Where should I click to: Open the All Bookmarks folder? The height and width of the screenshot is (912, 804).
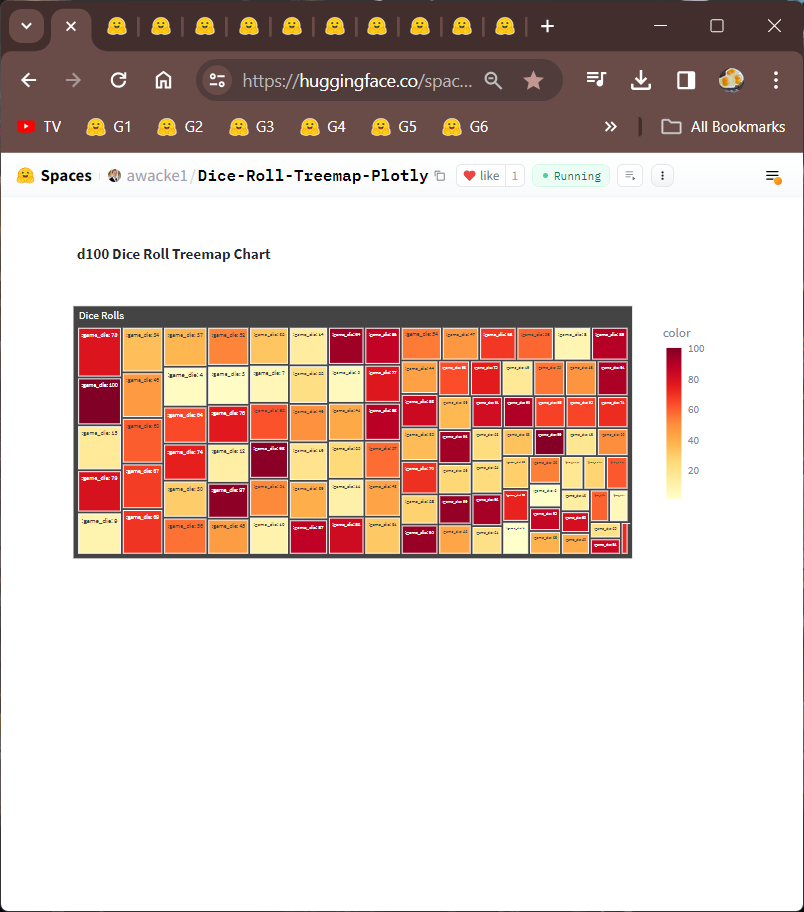723,127
